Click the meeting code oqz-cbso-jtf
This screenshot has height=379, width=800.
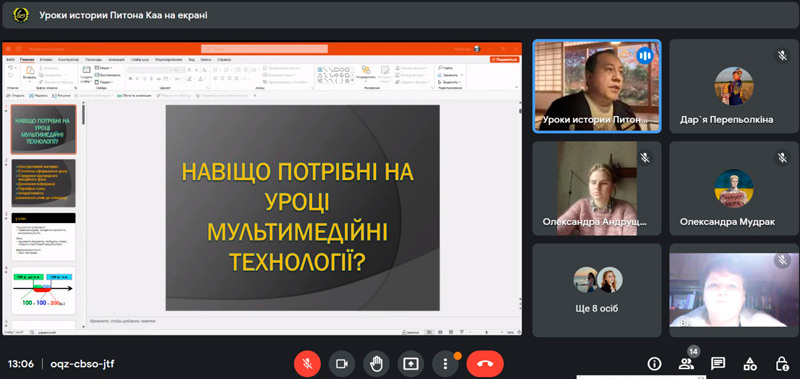click(82, 364)
